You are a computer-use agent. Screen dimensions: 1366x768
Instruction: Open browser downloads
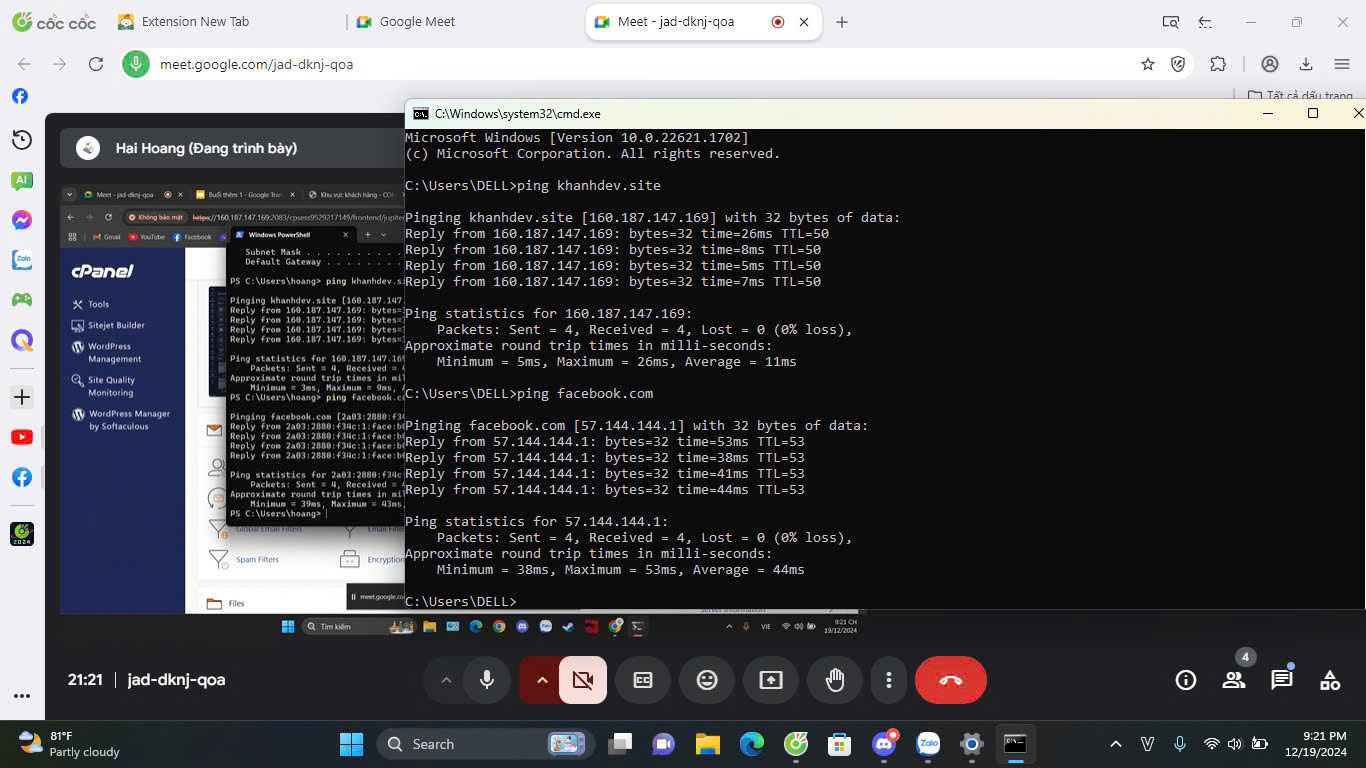tap(1306, 64)
